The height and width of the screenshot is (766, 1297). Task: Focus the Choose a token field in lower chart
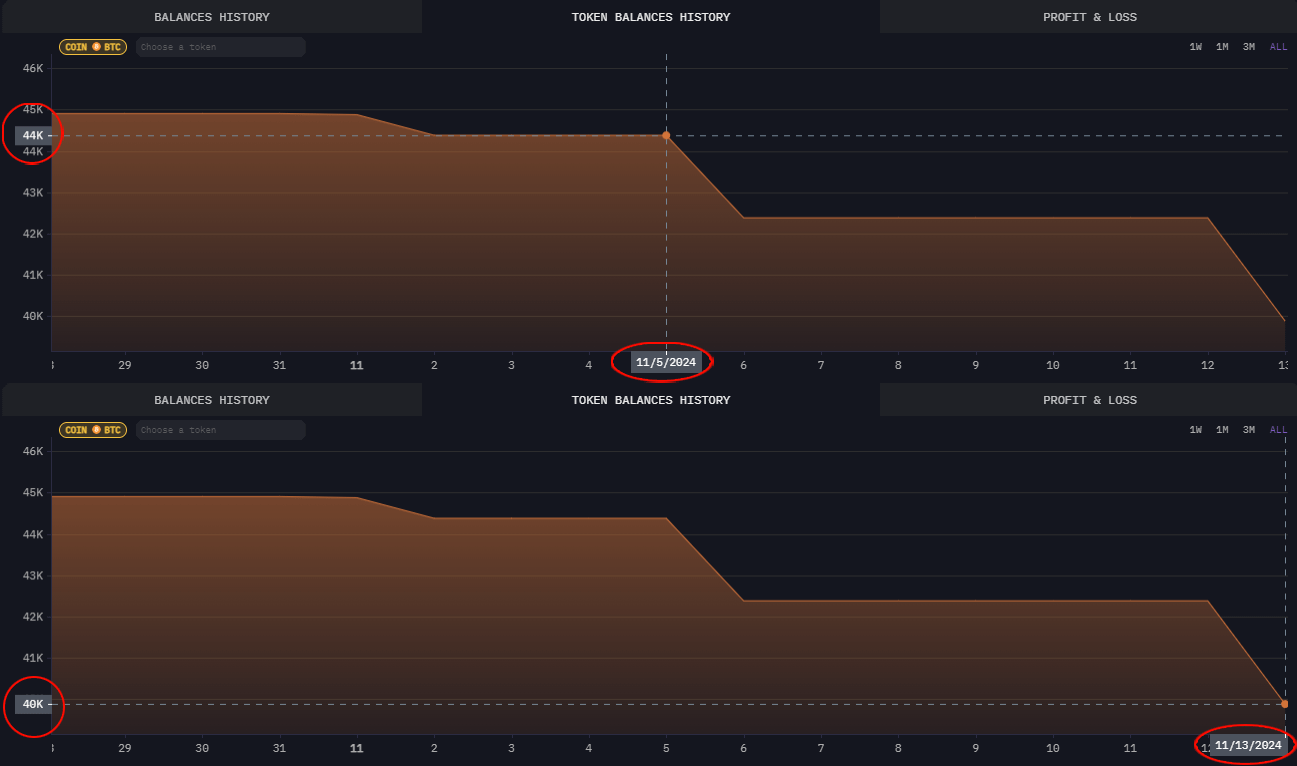click(221, 430)
